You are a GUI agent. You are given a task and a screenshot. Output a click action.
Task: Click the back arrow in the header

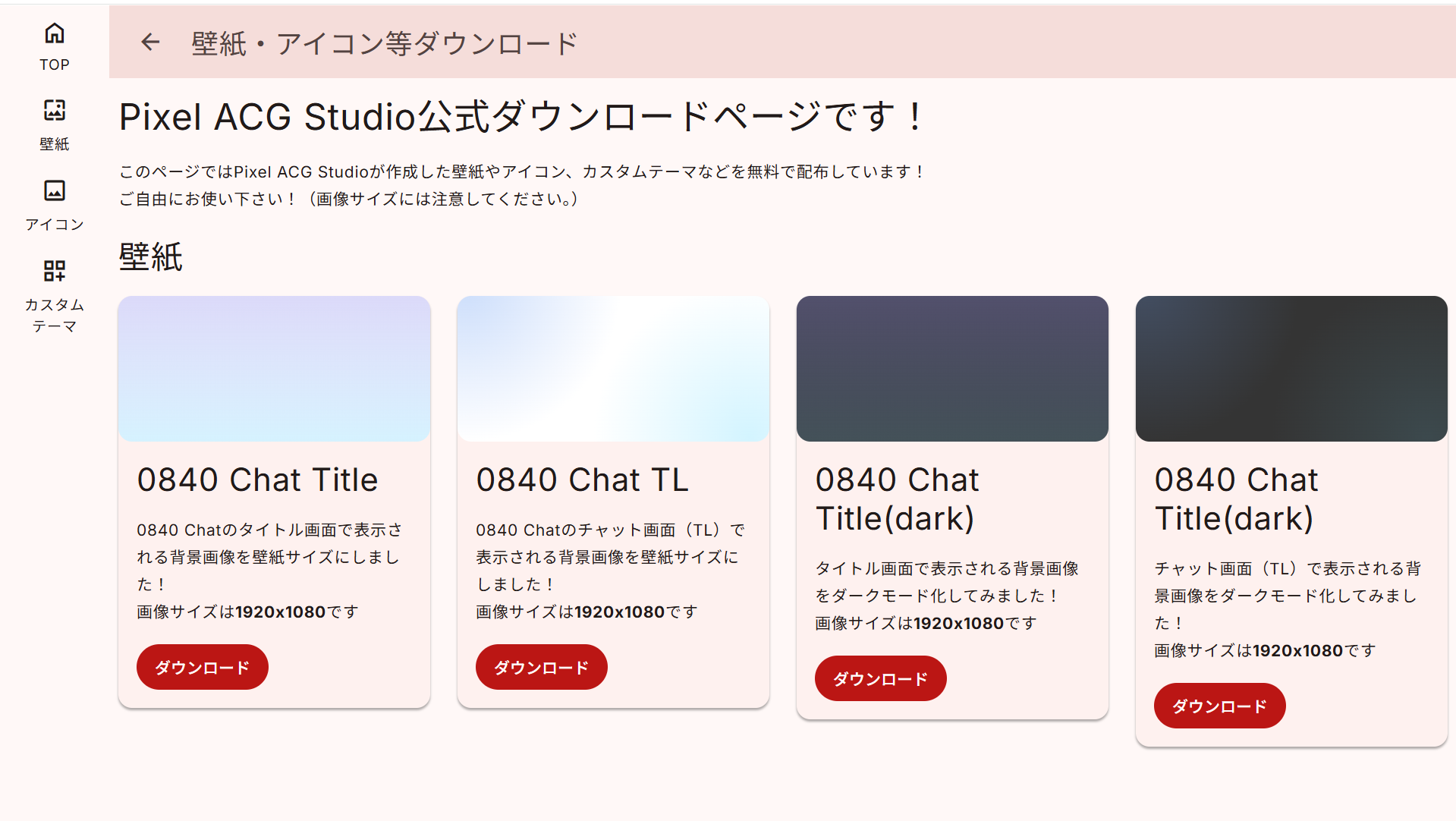150,42
